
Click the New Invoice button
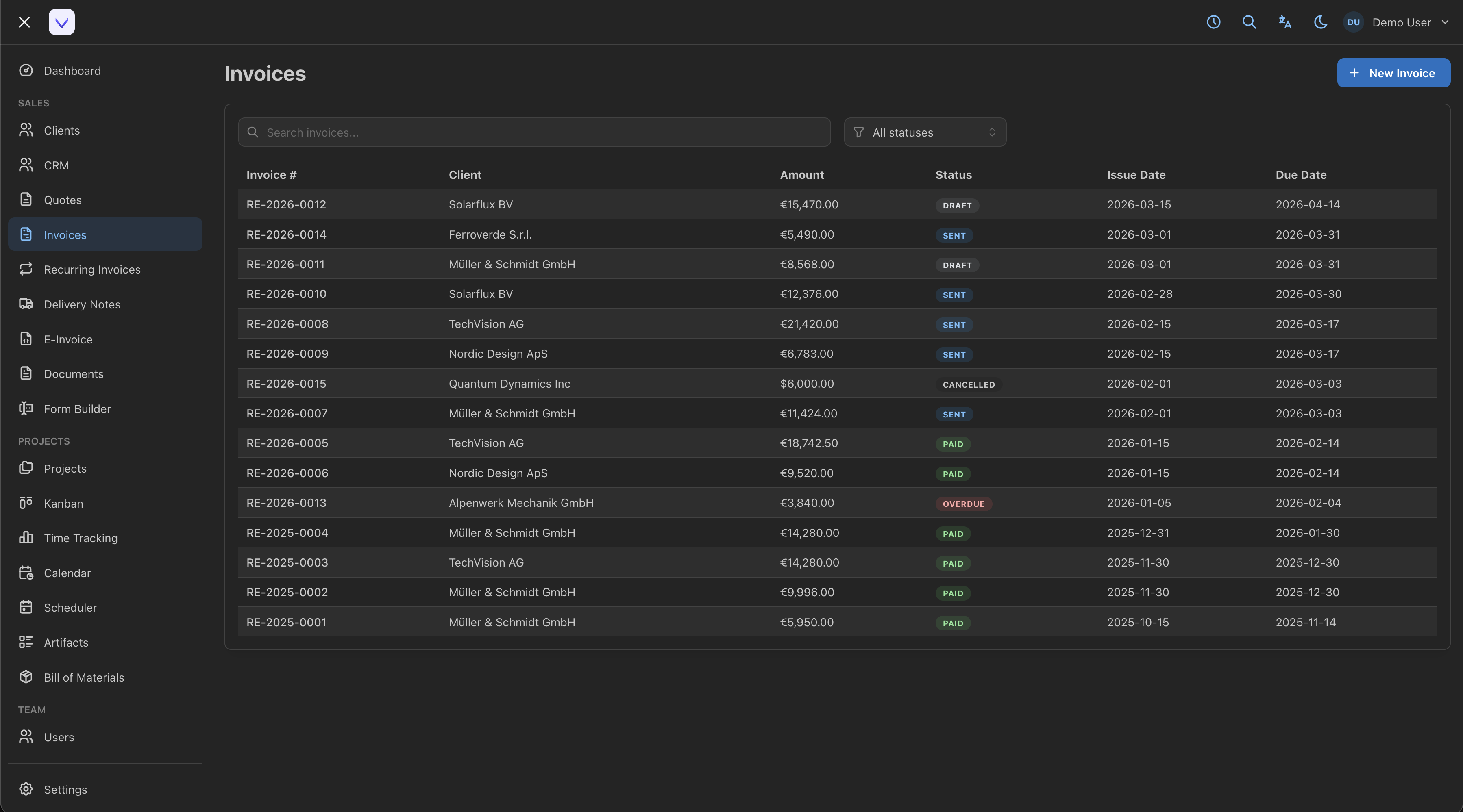1393,73
